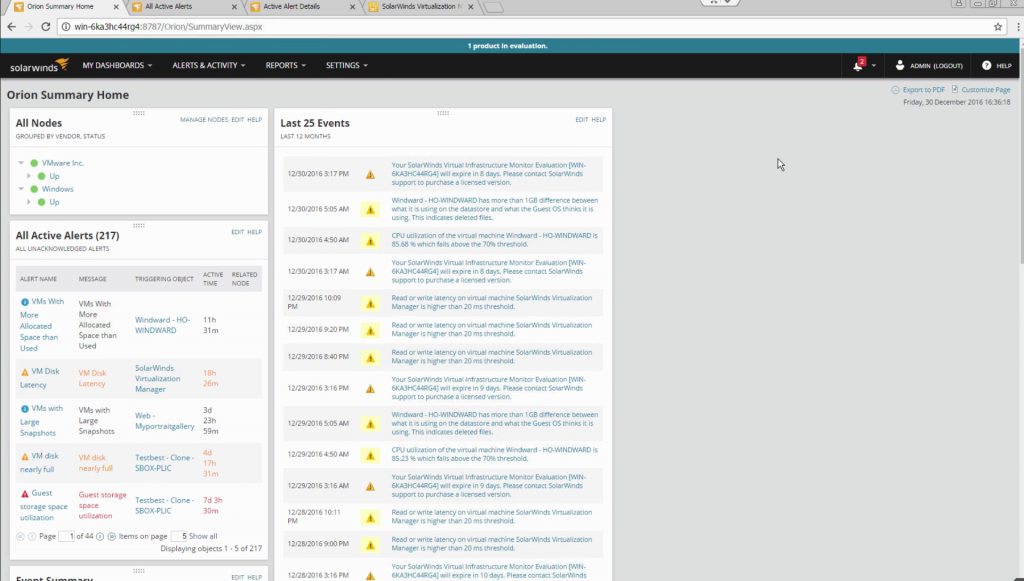Screen dimensions: 1024x581
Task: Click critical icon of Guest storage space utilization alert
Action: coord(25,494)
